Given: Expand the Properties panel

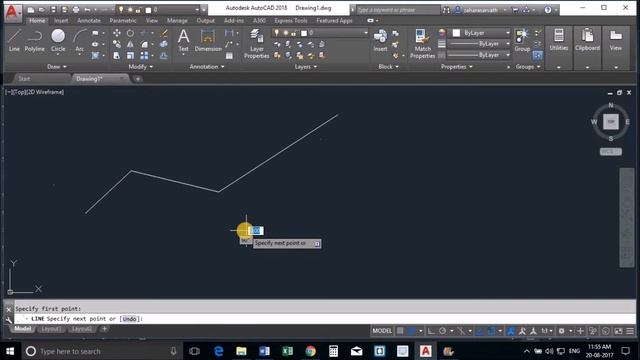Looking at the screenshot, I should [457, 67].
